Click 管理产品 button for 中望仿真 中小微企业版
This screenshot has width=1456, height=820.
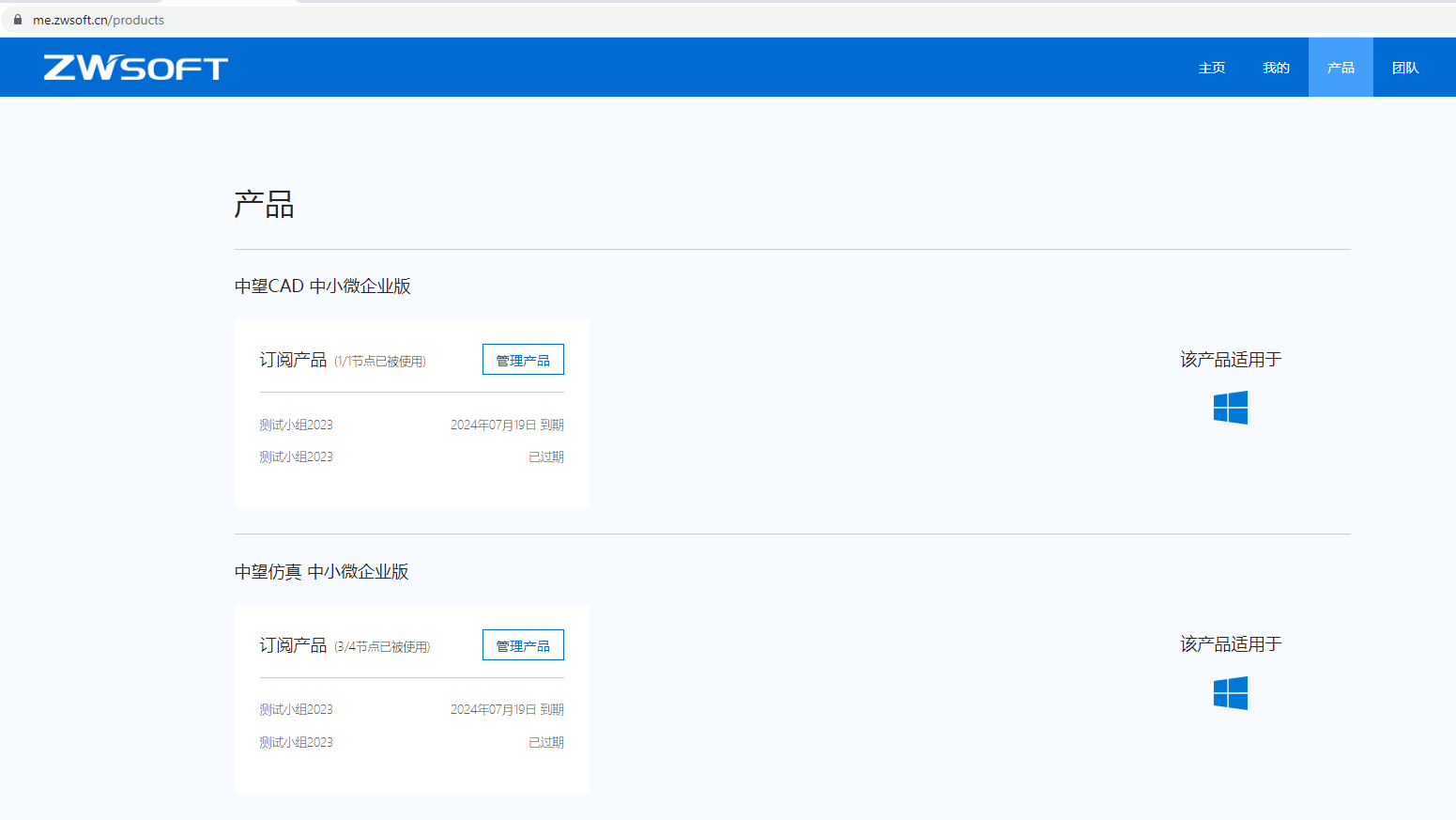[x=523, y=645]
